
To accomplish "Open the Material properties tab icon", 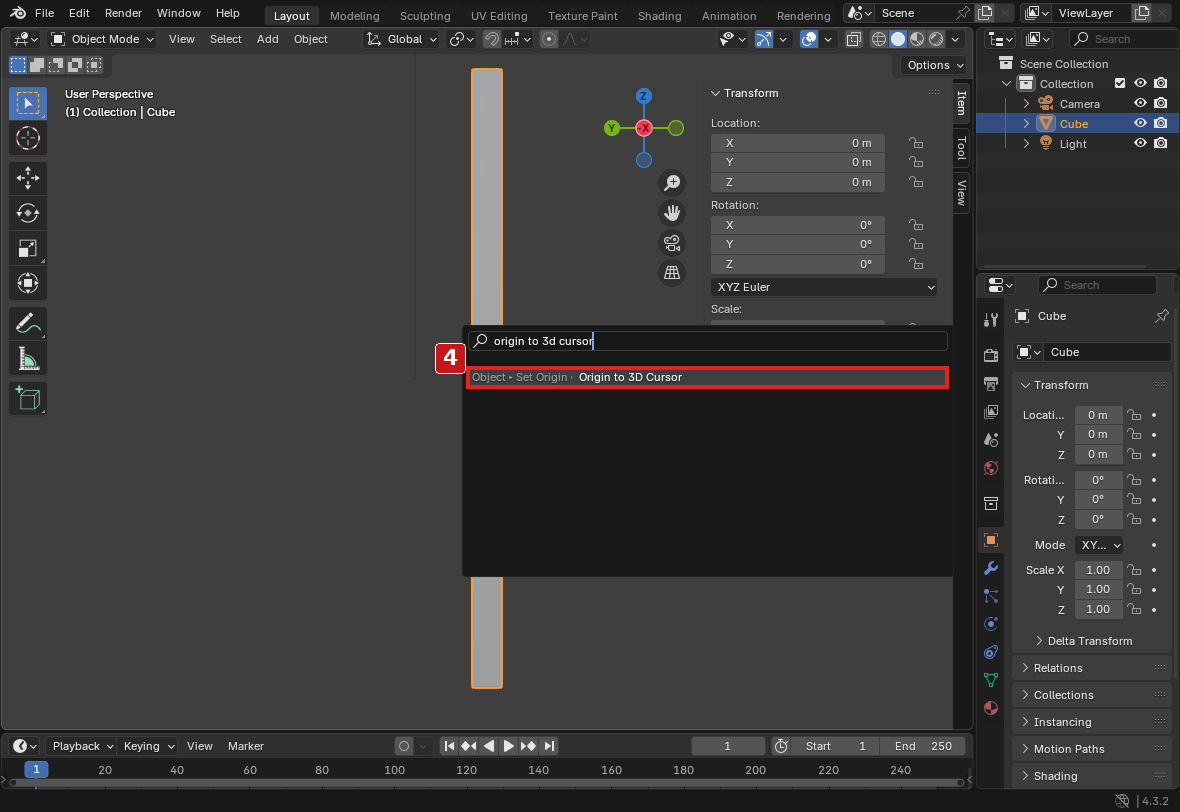I will pos(991,708).
